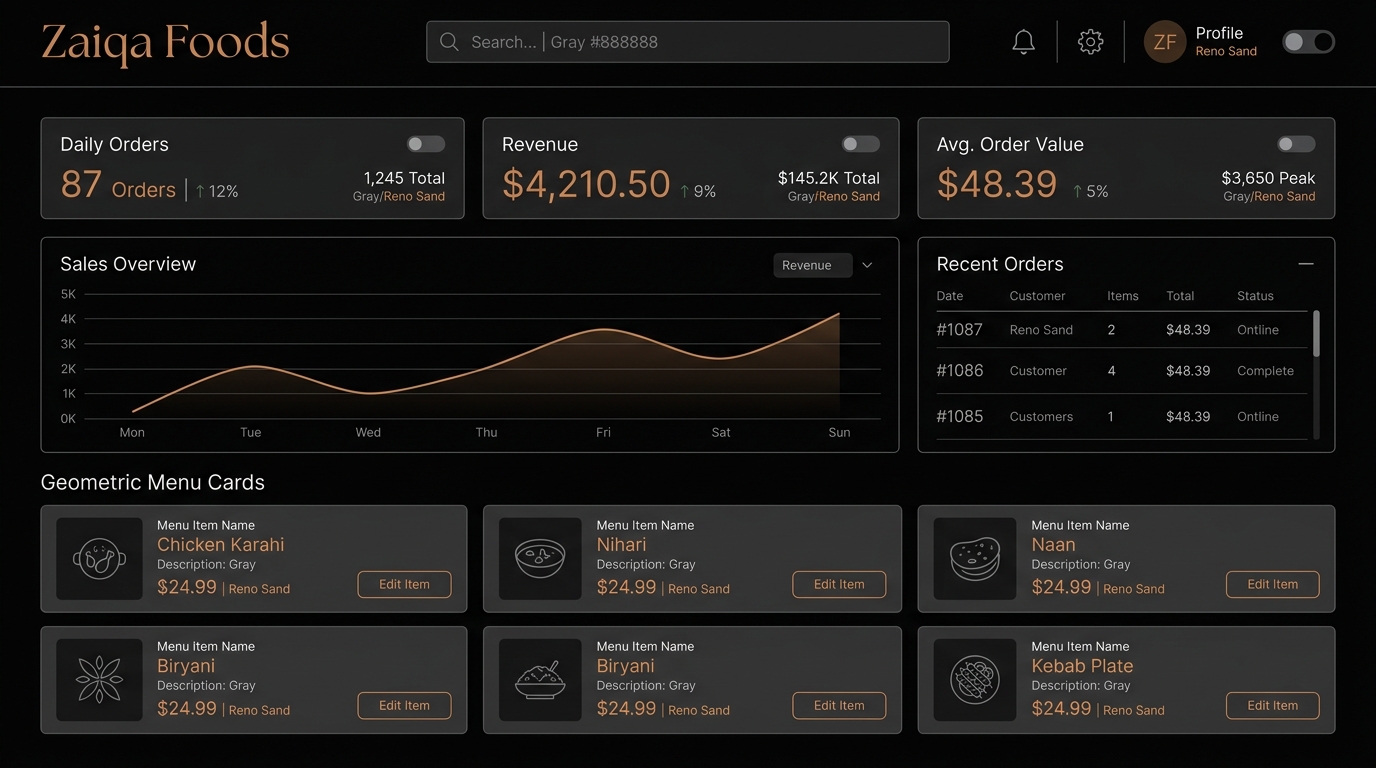1376x768 pixels.
Task: Click Edit Item on rice-bowl Biryani card
Action: coord(839,705)
